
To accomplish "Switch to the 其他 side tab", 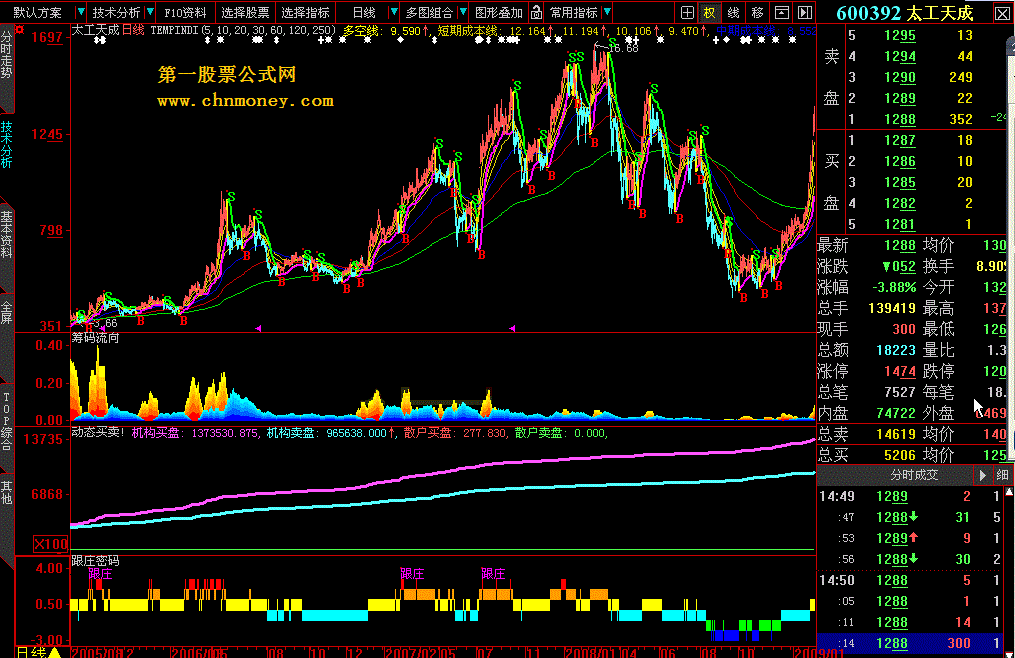I will pyautogui.click(x=6, y=494).
